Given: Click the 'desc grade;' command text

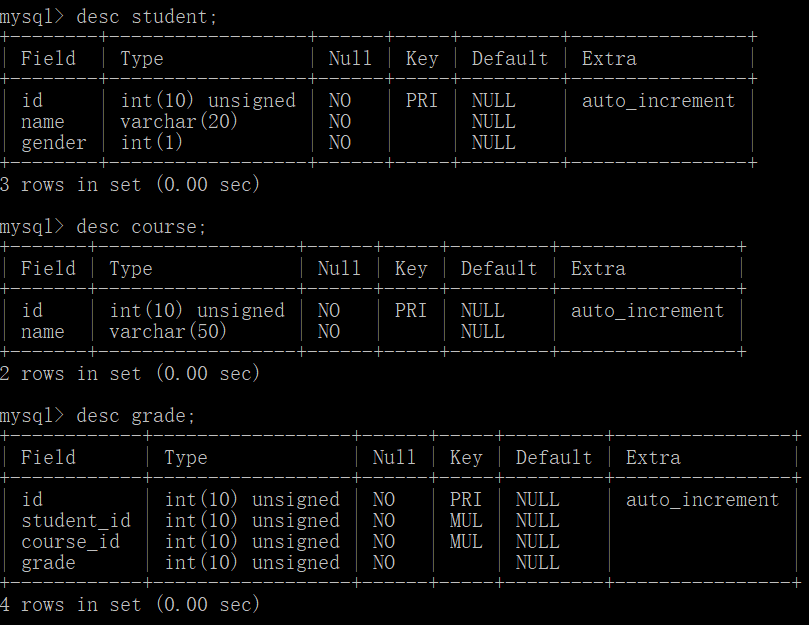Looking at the screenshot, I should pos(136,416).
